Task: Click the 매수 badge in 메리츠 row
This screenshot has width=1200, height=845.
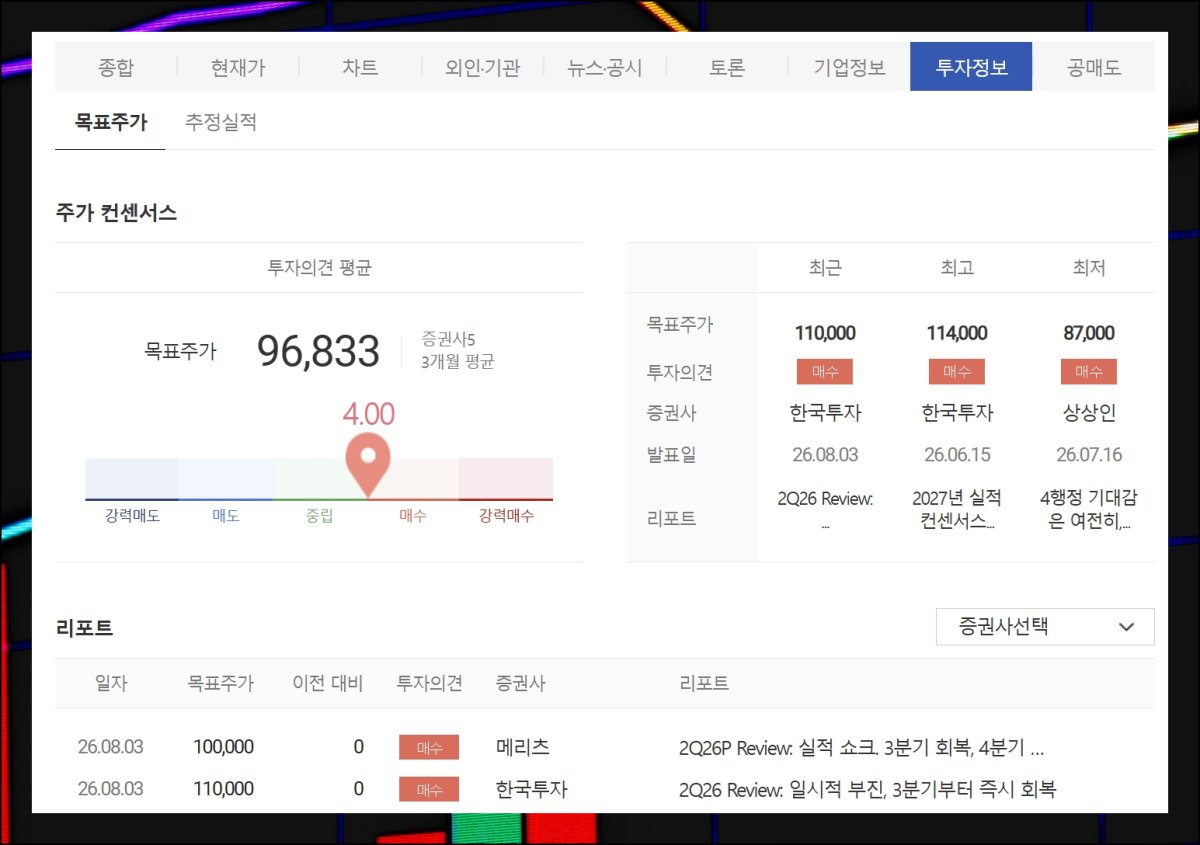Action: pos(429,747)
